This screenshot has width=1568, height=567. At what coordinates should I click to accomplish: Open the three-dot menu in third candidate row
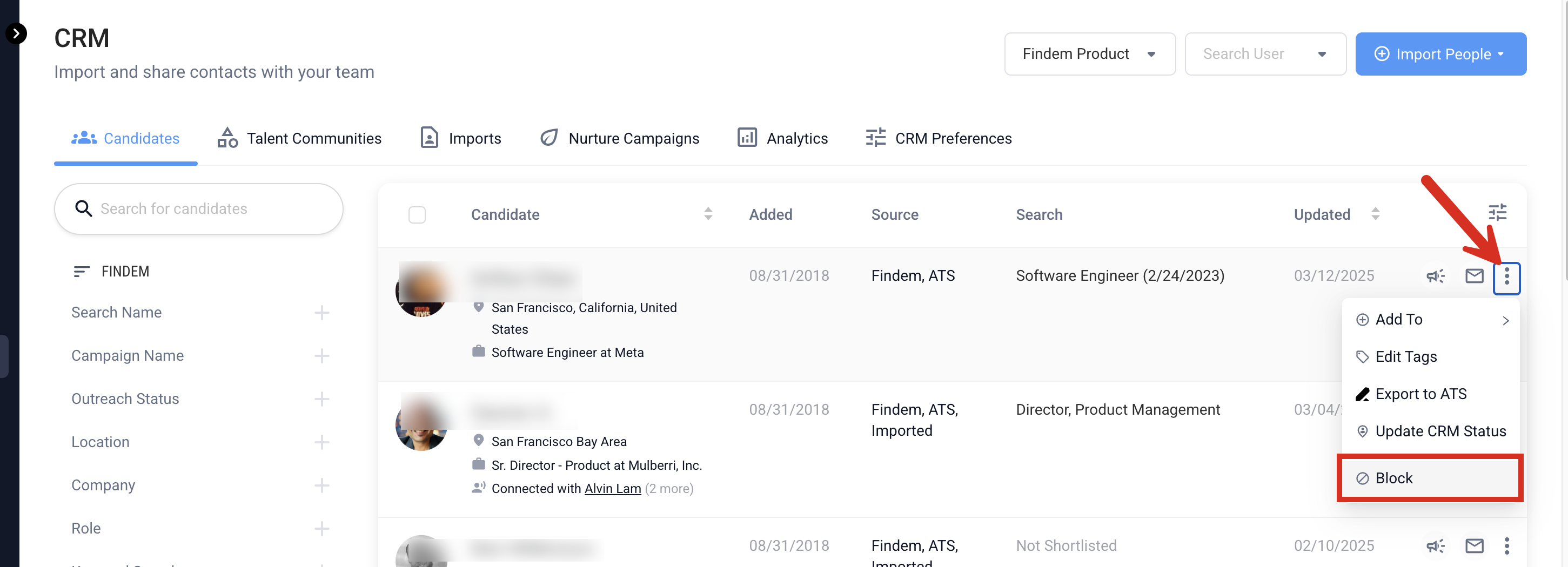pyautogui.click(x=1506, y=546)
